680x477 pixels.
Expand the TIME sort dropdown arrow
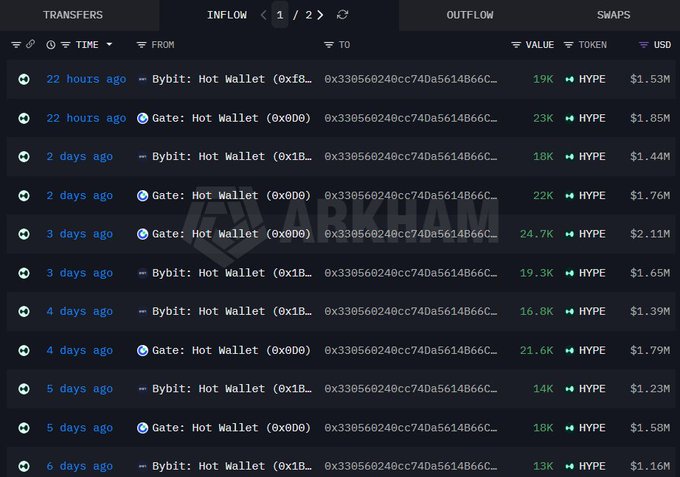coord(109,44)
